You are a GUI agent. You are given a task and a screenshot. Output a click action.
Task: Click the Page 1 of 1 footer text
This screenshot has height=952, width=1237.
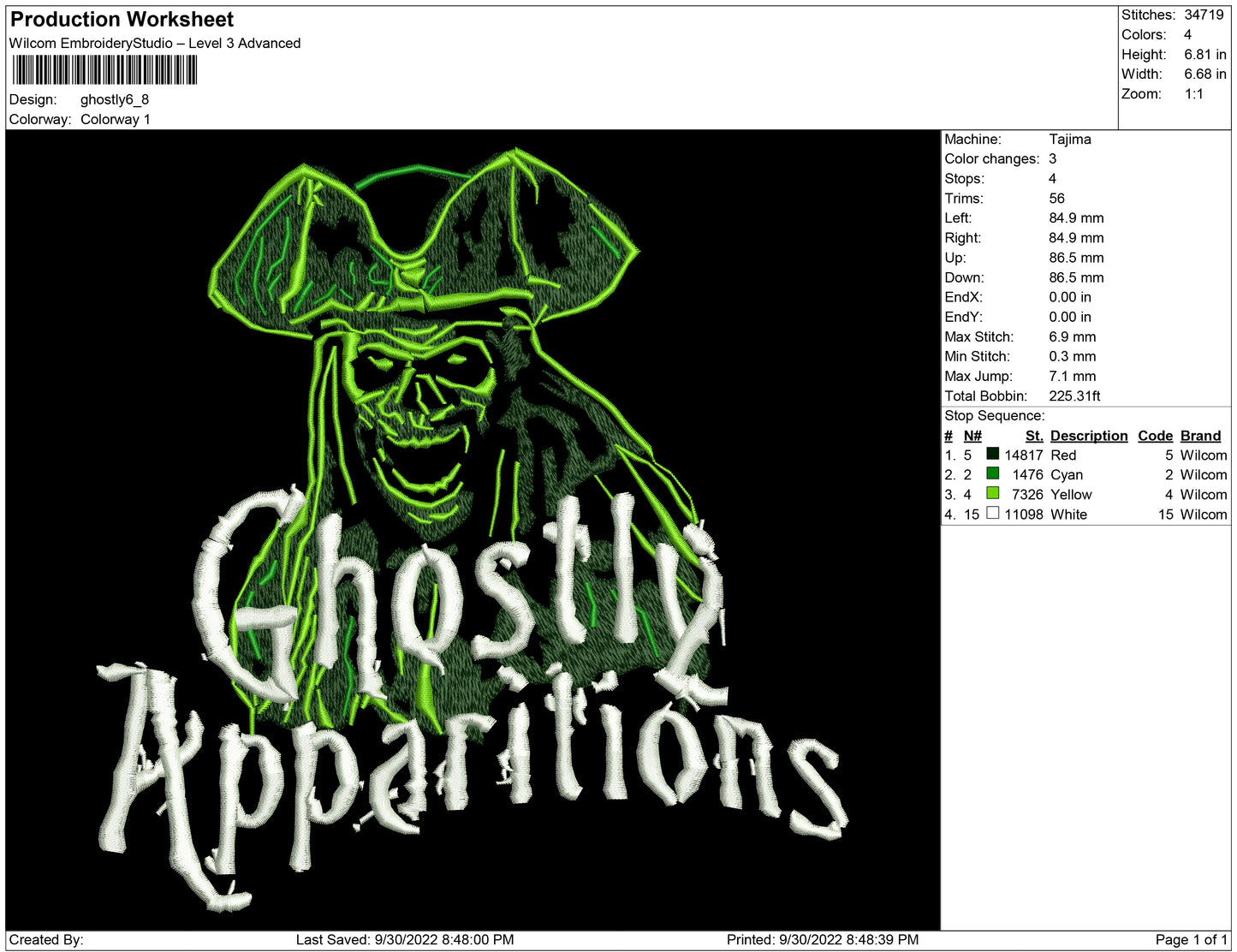[x=1191, y=939]
